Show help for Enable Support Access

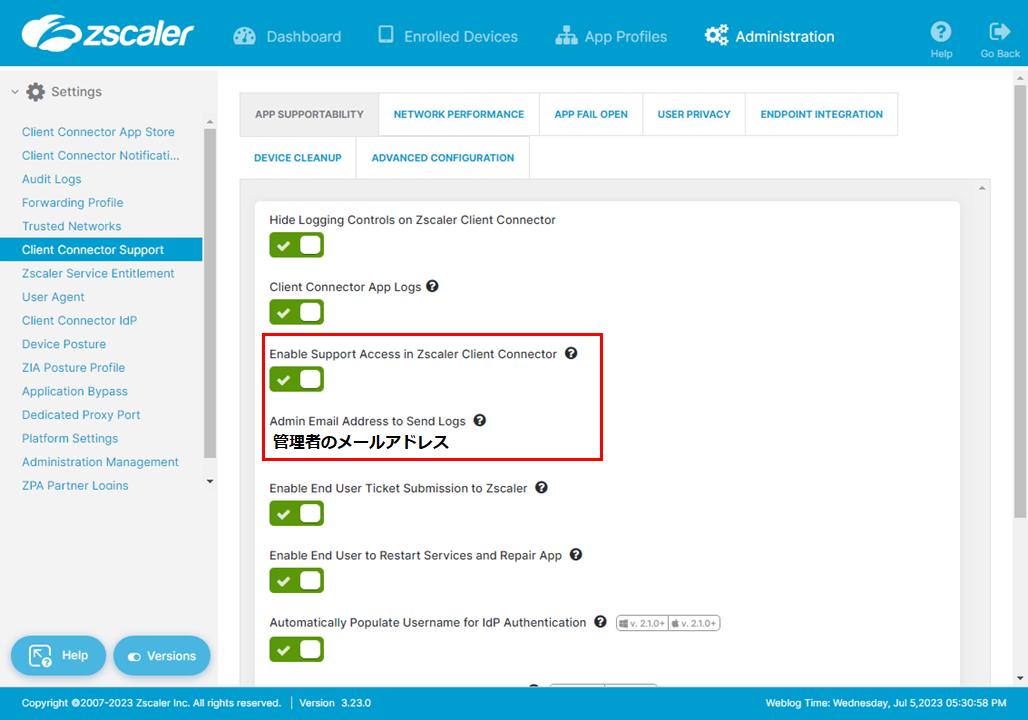[571, 353]
